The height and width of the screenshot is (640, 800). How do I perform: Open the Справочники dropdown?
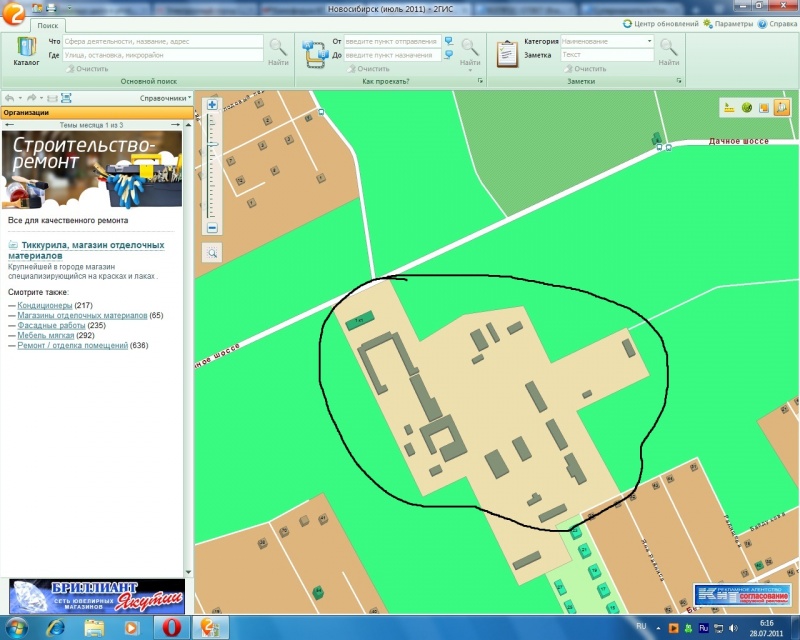[x=165, y=98]
